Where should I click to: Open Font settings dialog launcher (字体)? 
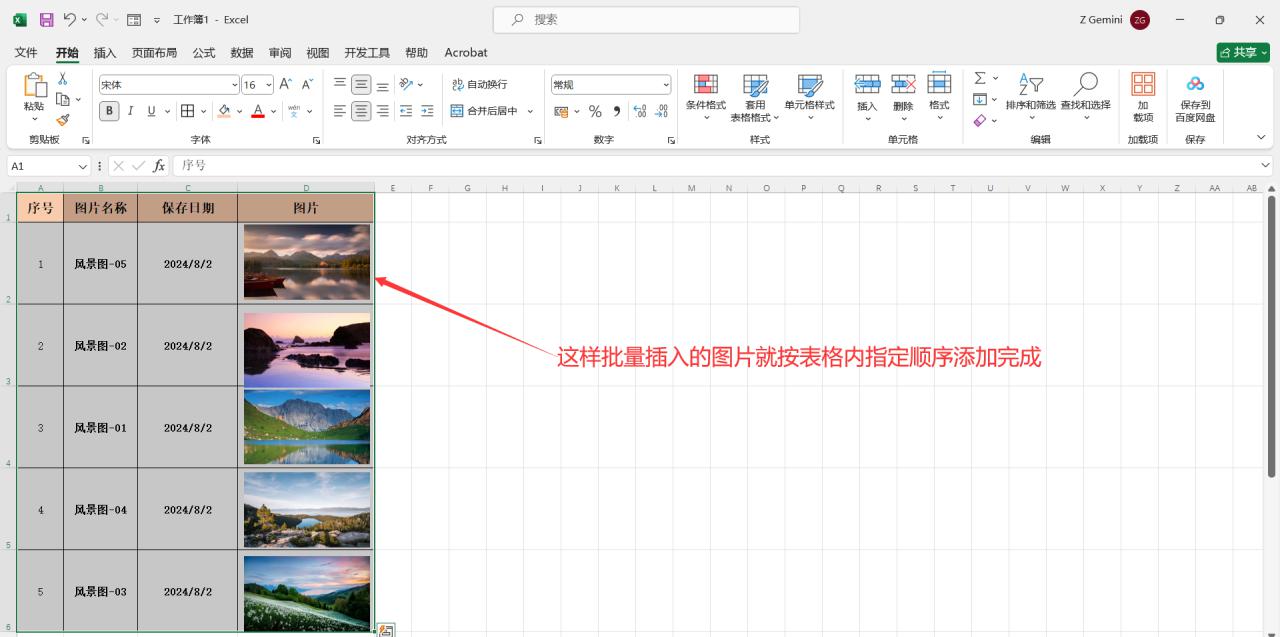coord(316,140)
